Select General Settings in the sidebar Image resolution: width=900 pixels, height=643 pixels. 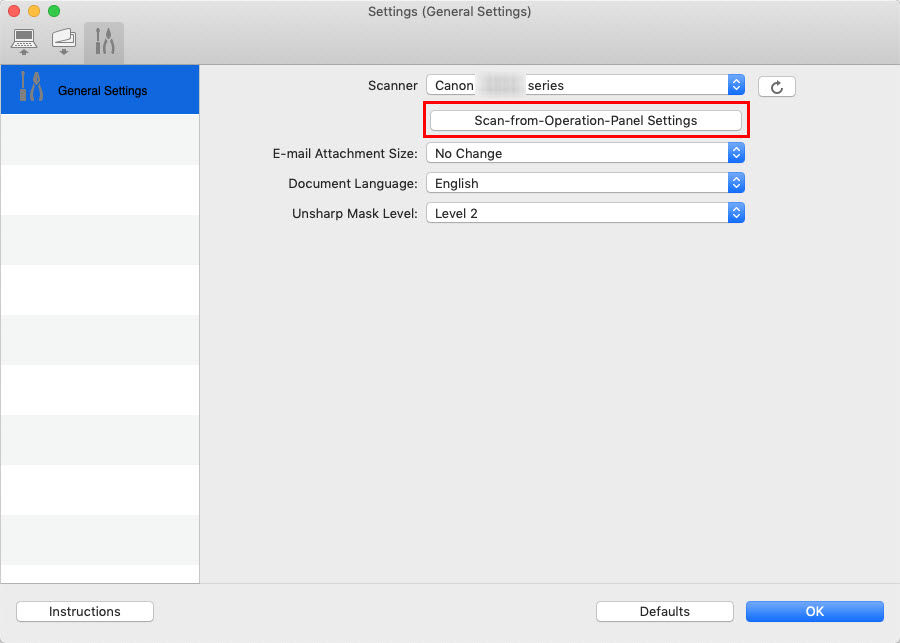[100, 90]
